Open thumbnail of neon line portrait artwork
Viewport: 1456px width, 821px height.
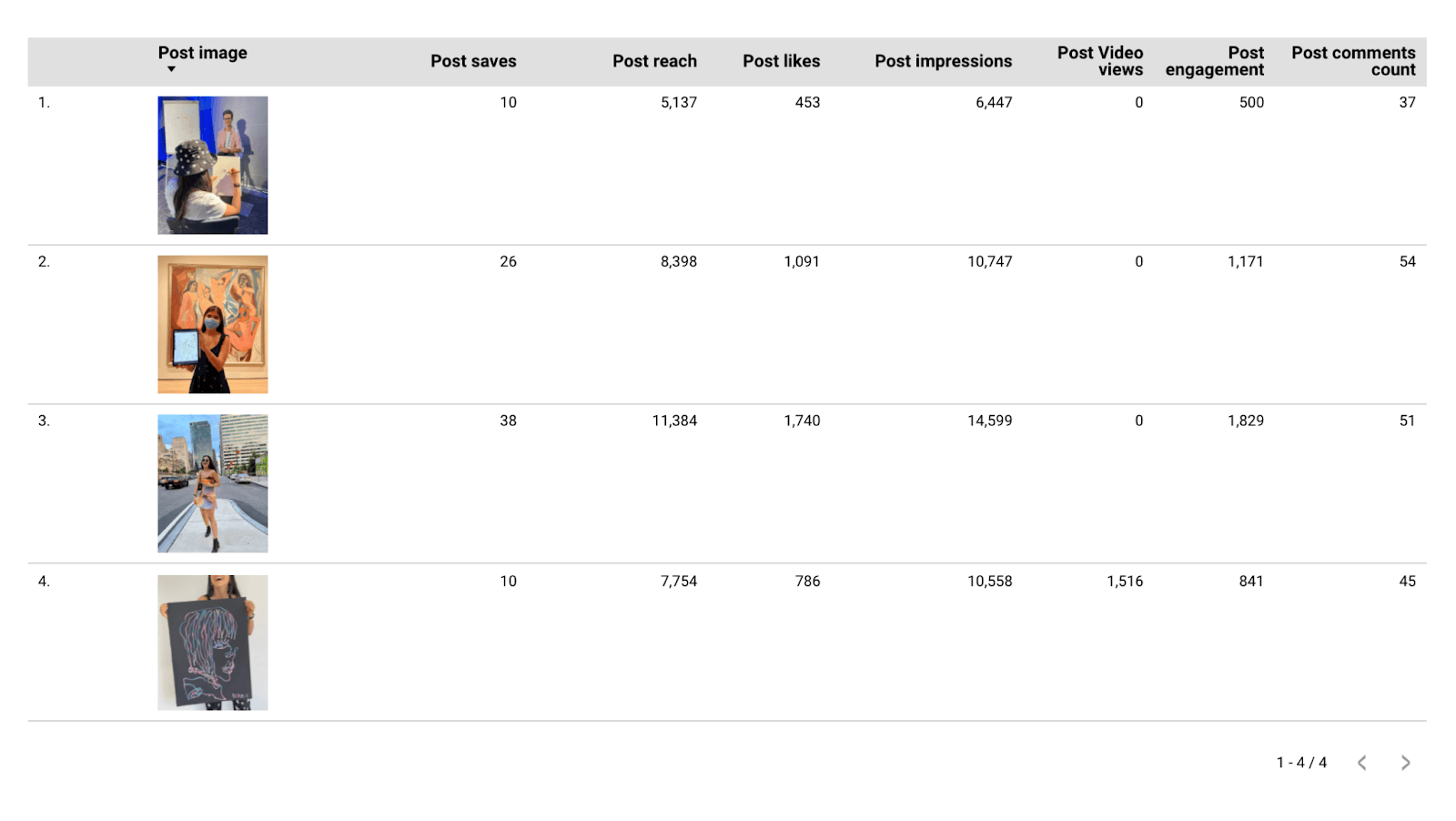tap(213, 643)
